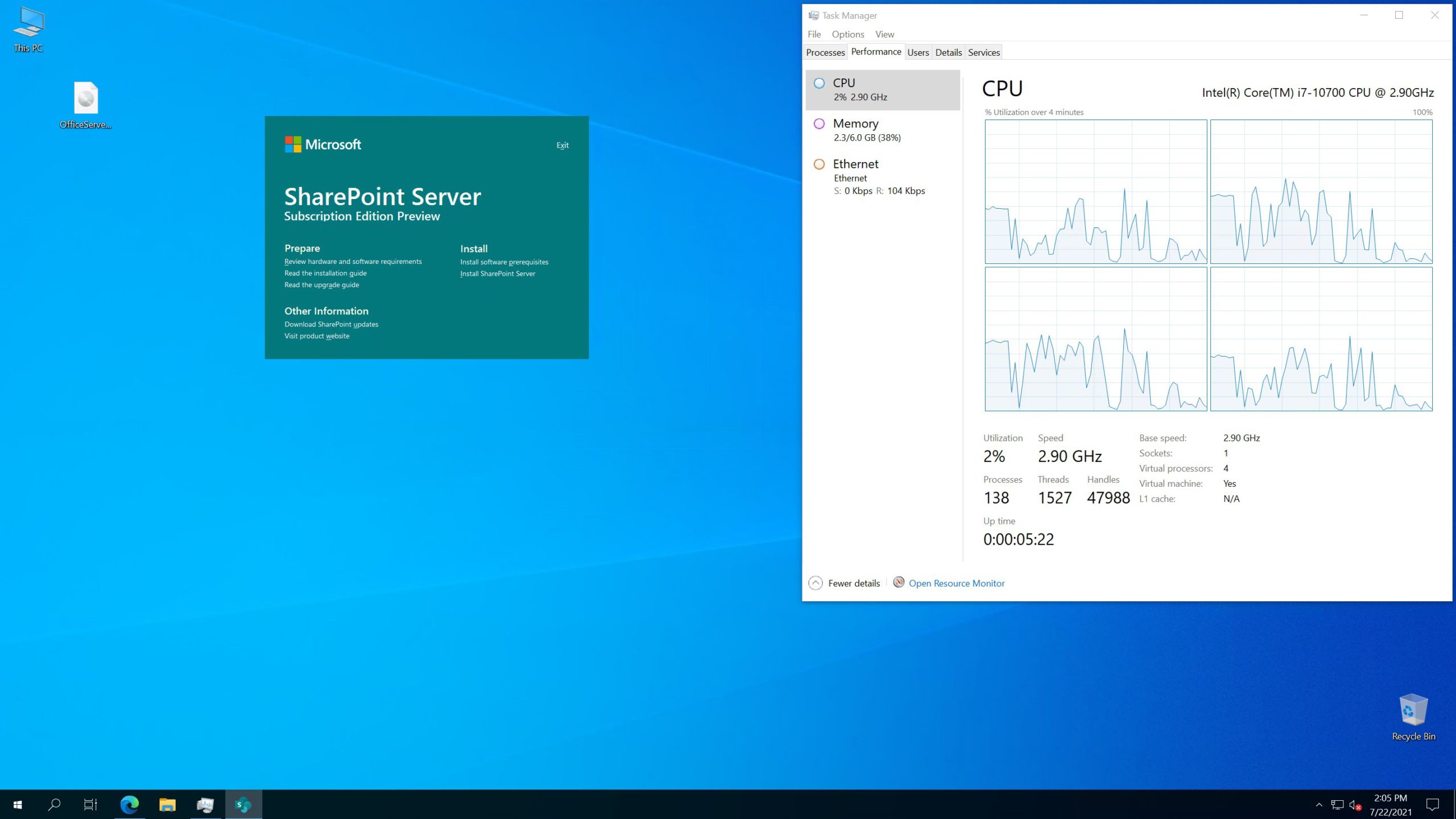The width and height of the screenshot is (1456, 819).
Task: Switch to Processes tab
Action: click(x=825, y=52)
